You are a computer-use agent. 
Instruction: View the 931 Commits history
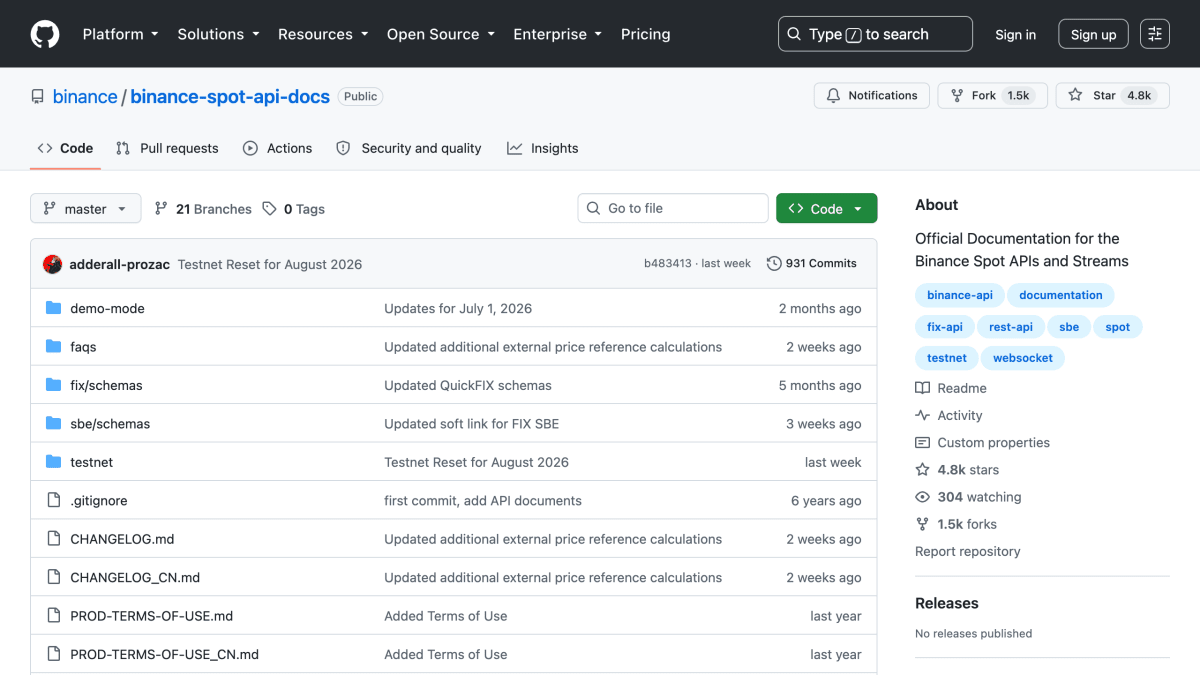[x=812, y=264]
